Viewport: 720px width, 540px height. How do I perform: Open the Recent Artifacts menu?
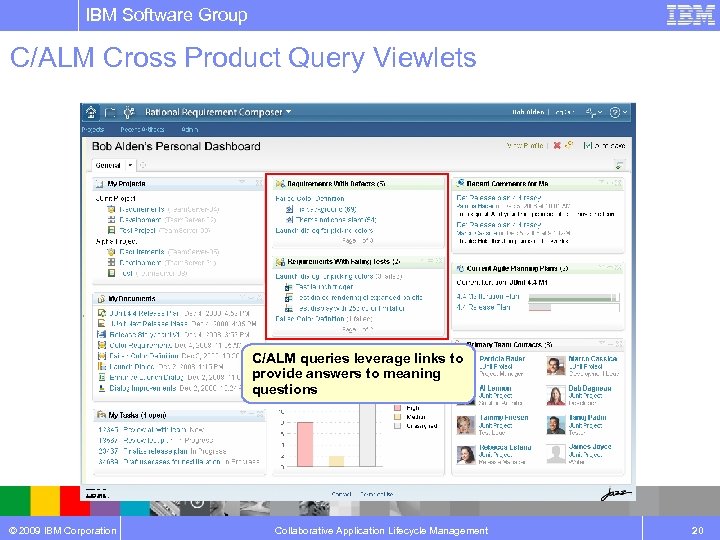click(142, 129)
